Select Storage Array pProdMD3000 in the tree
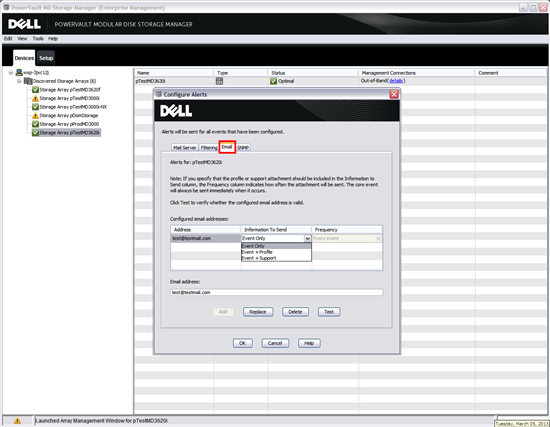The height and width of the screenshot is (427, 550). 69,124
